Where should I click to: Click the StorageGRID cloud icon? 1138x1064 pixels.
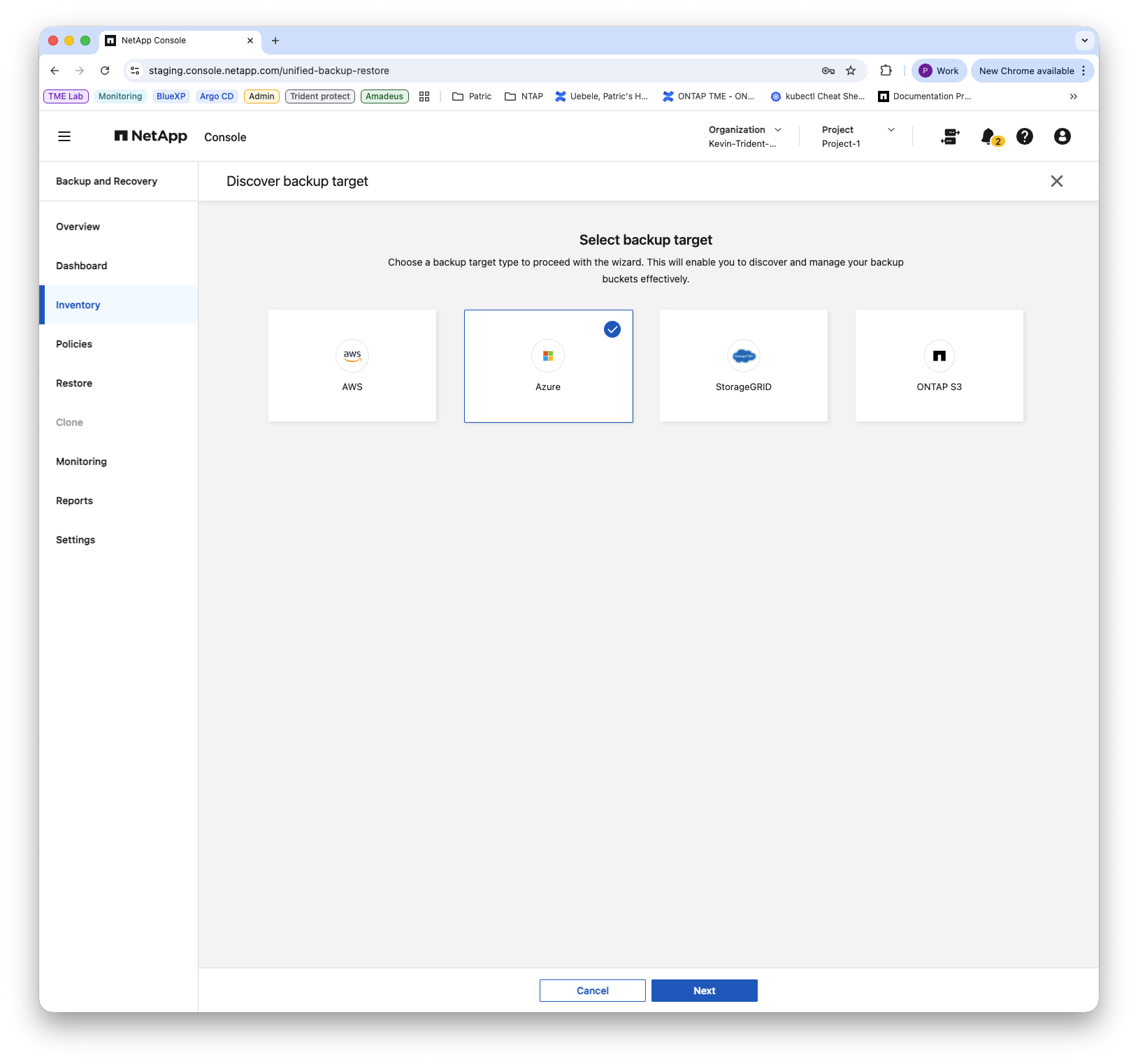tap(744, 356)
